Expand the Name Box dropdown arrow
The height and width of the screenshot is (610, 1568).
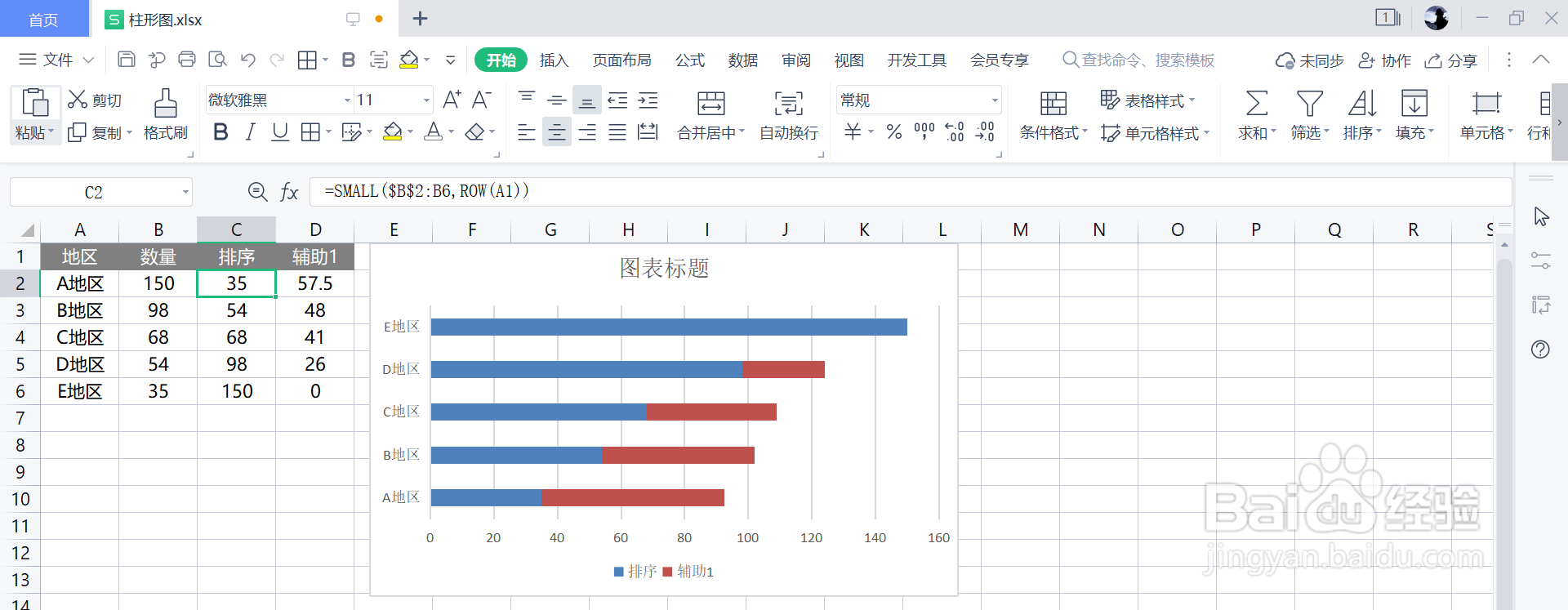[x=185, y=193]
